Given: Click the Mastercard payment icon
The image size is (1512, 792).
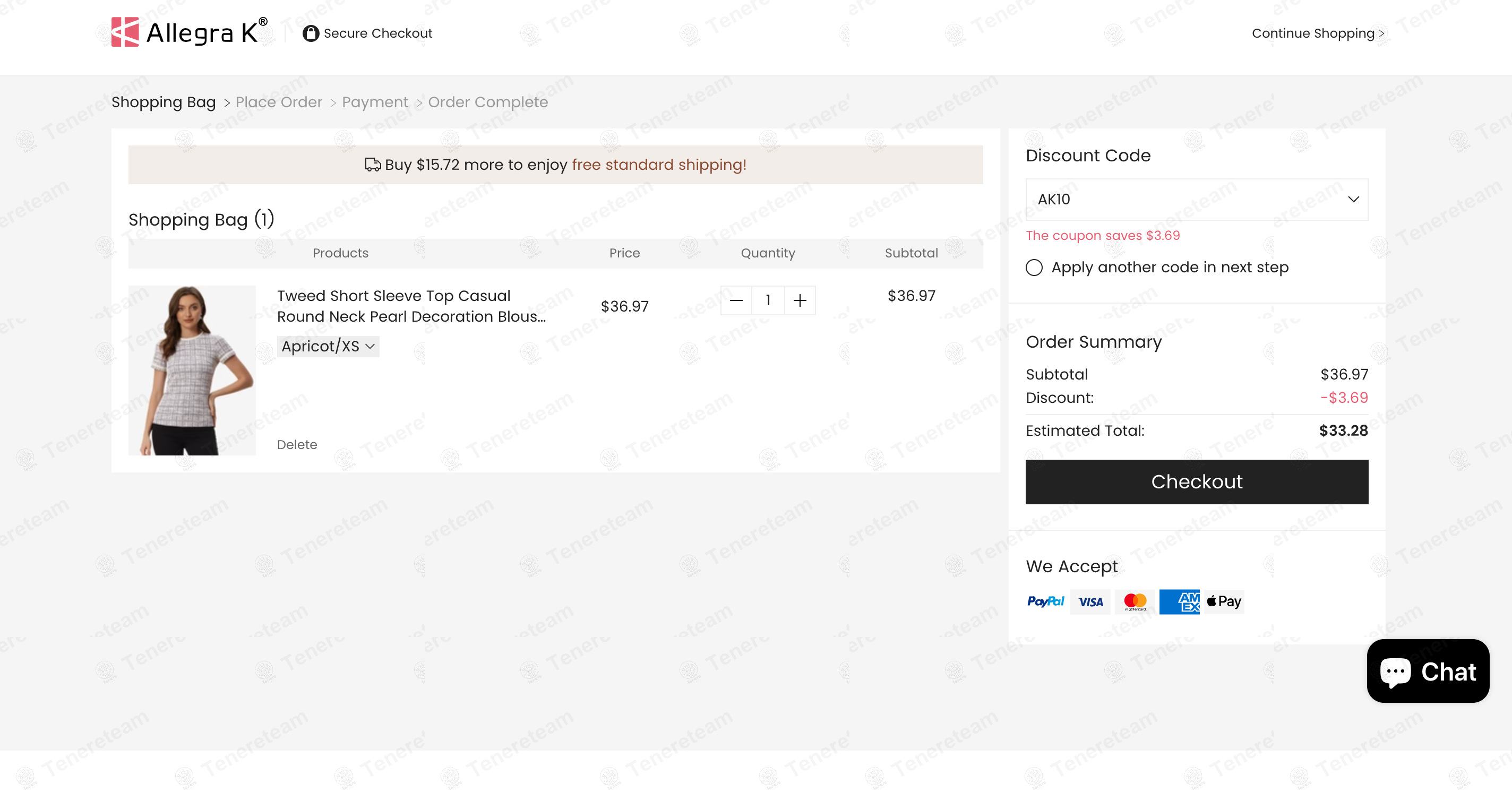Looking at the screenshot, I should pyautogui.click(x=1135, y=602).
